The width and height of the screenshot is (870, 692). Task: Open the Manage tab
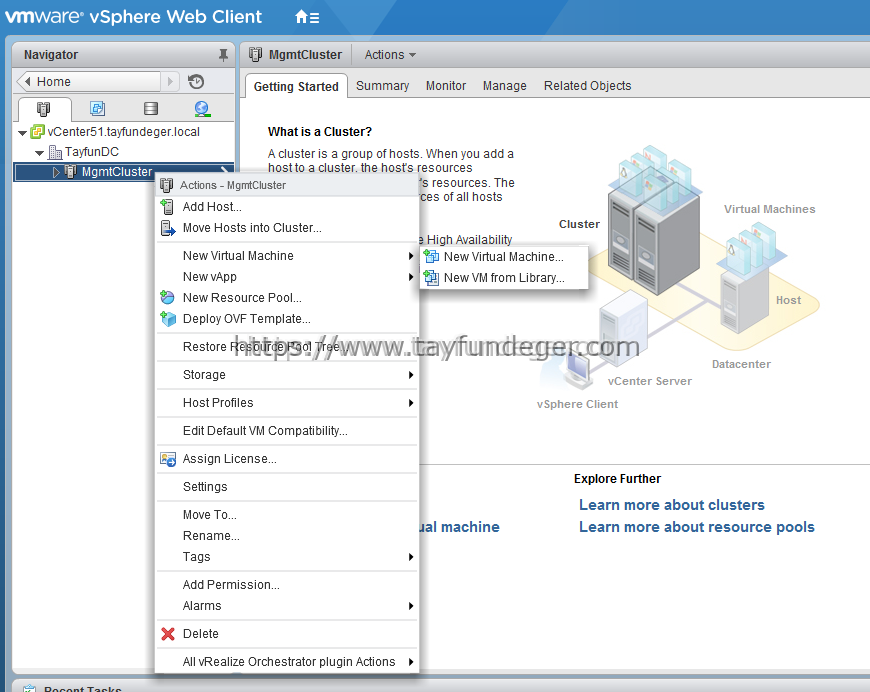tap(504, 86)
